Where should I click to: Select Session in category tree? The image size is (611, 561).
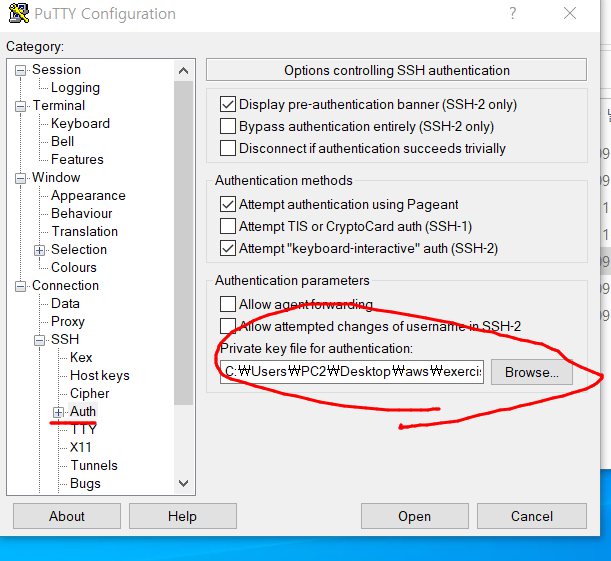point(57,69)
